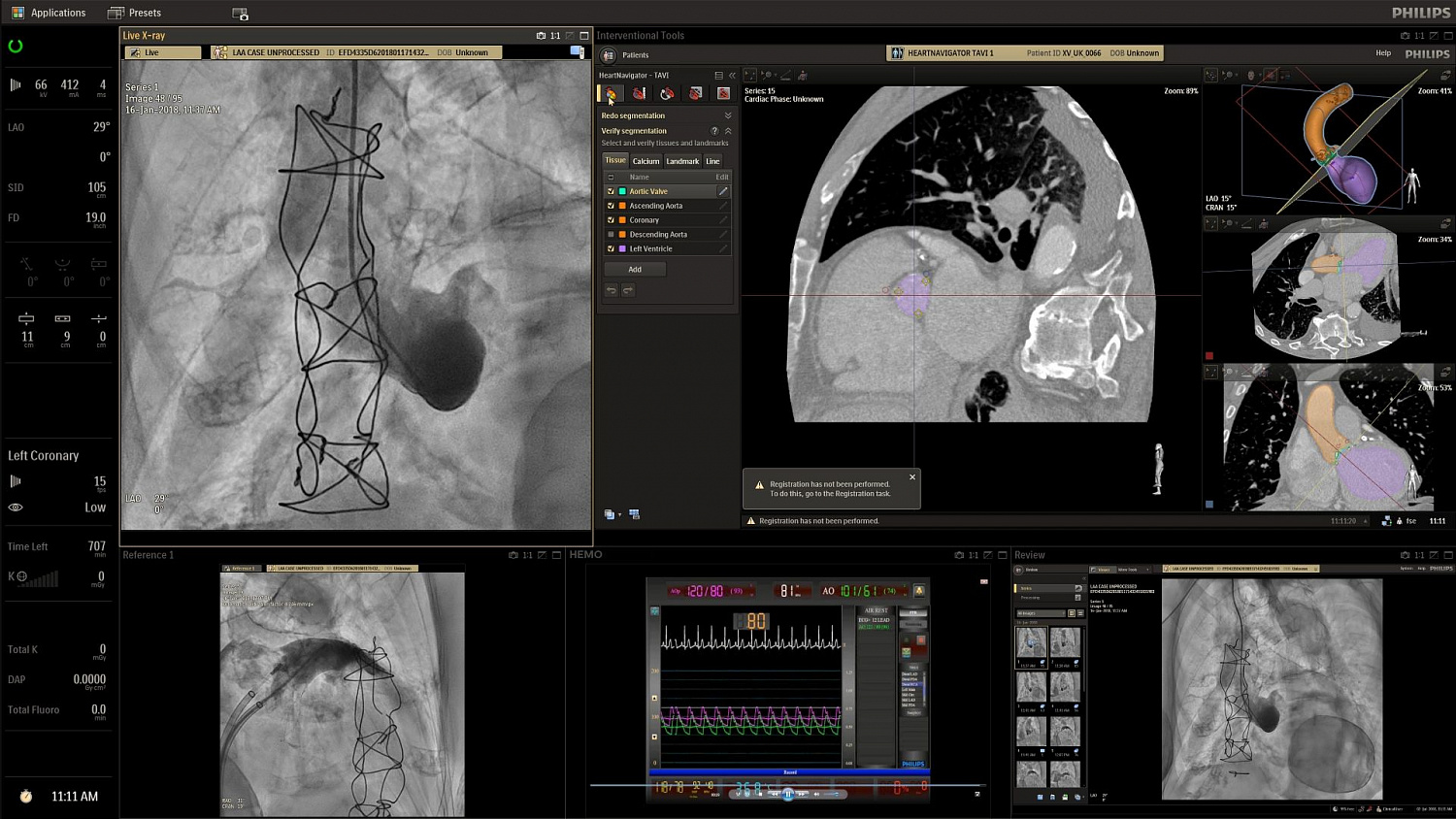Open the Tissue tab

point(615,160)
